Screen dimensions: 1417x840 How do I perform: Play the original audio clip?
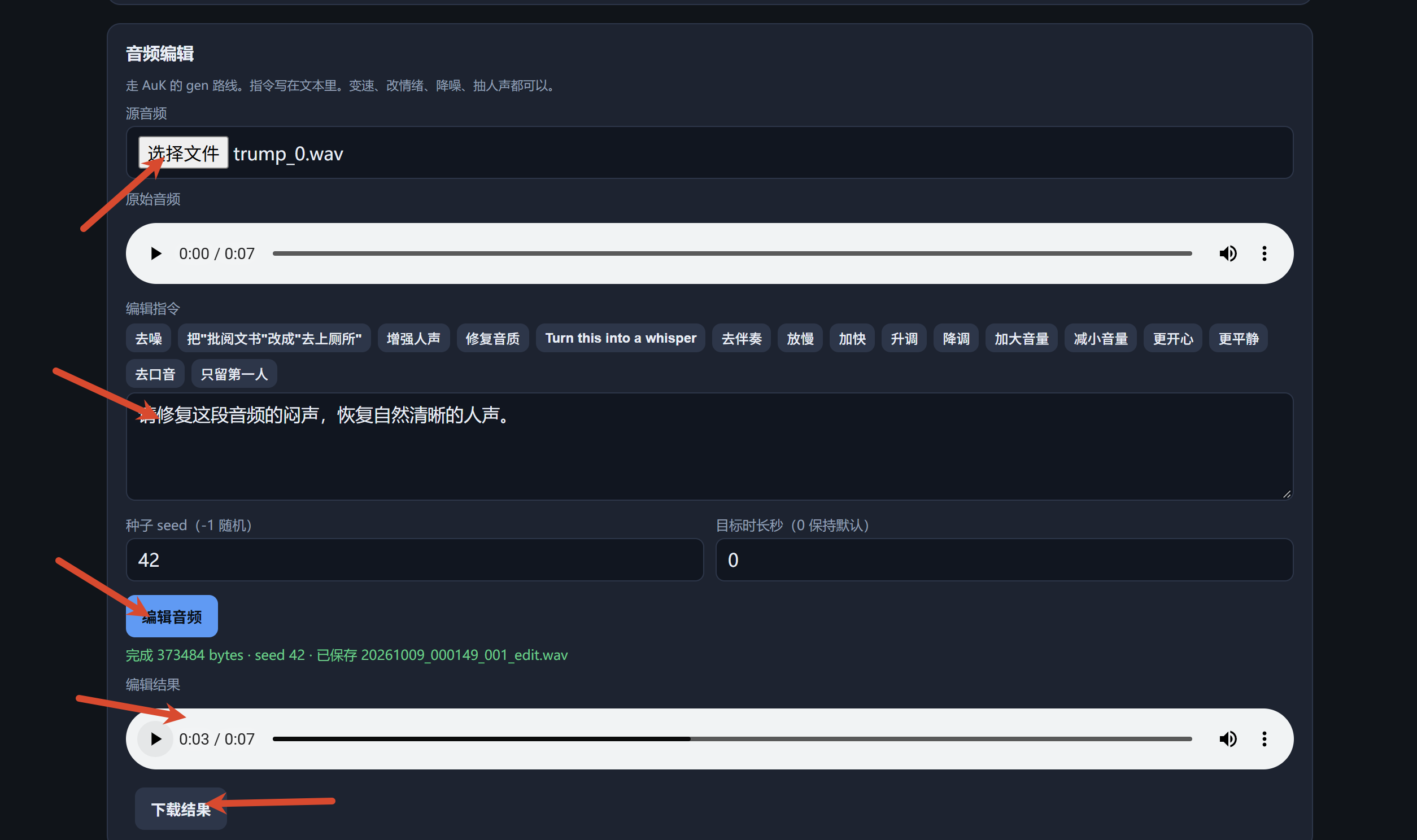[156, 253]
